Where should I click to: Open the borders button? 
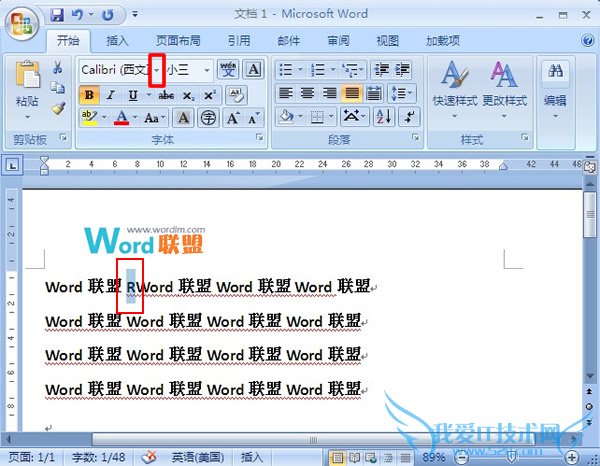[318, 117]
